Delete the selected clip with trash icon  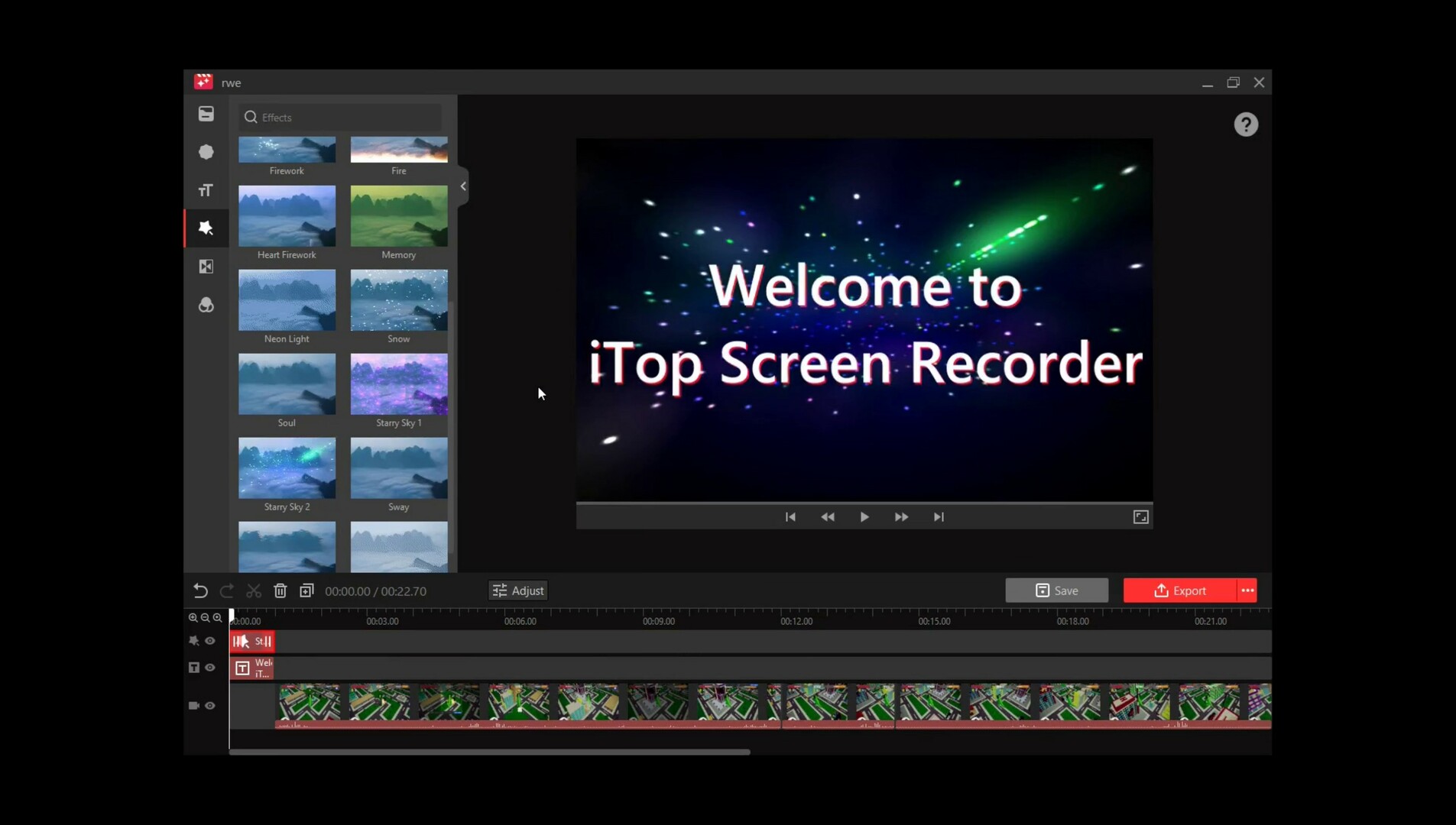pos(280,590)
